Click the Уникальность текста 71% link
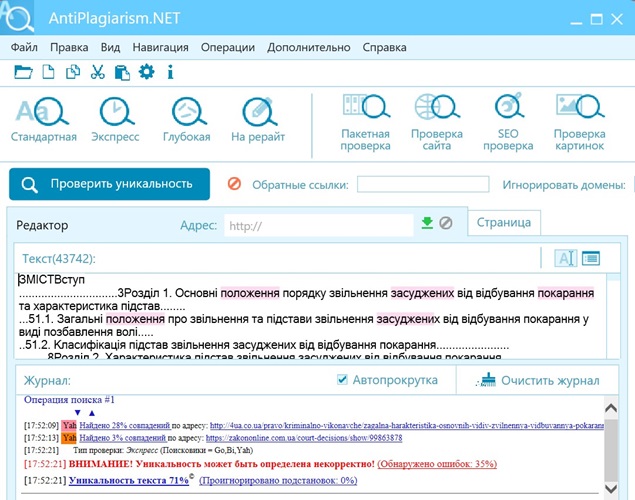The height and width of the screenshot is (500, 635). (129, 481)
